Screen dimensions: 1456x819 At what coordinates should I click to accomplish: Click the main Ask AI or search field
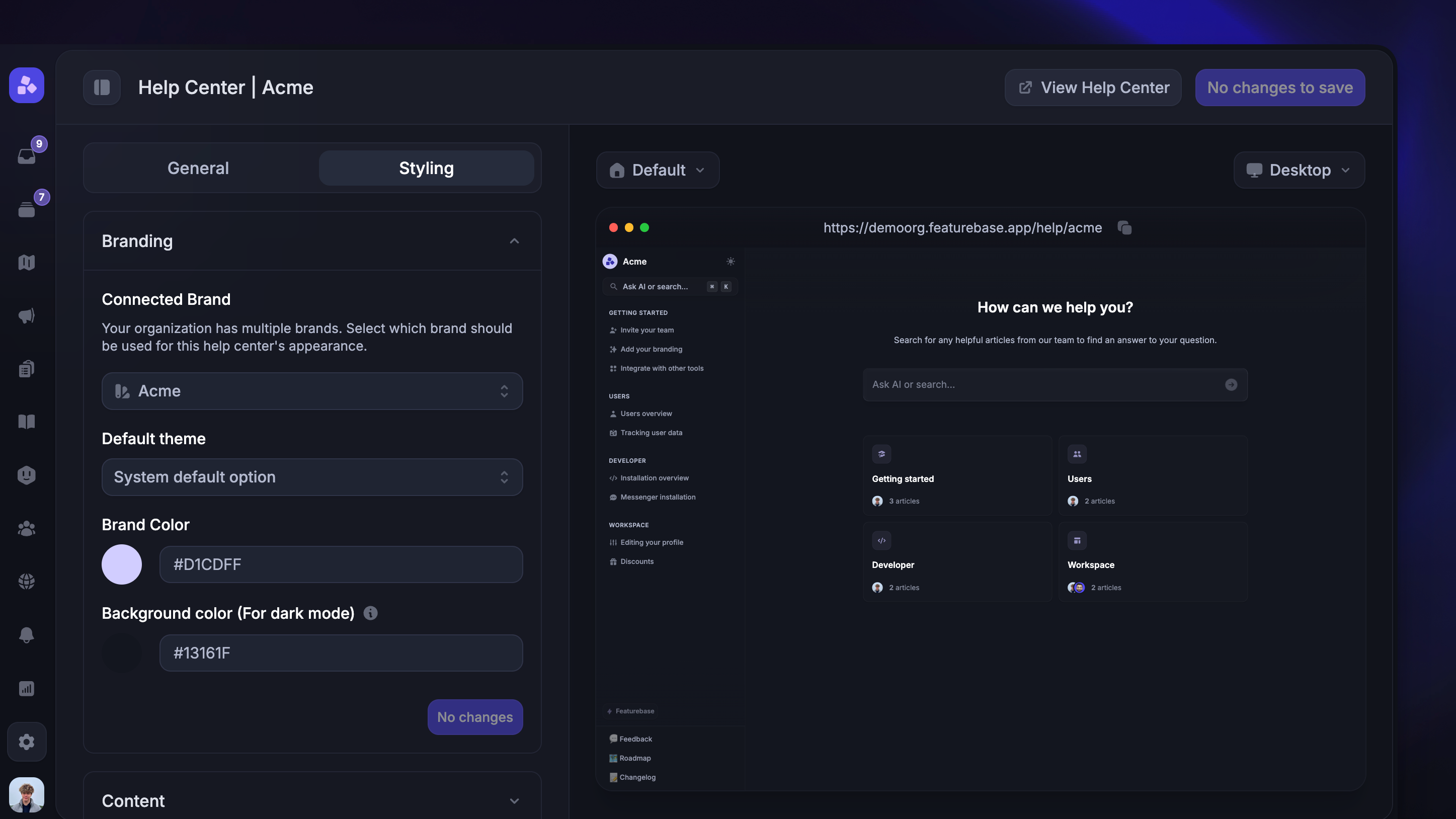point(1055,385)
